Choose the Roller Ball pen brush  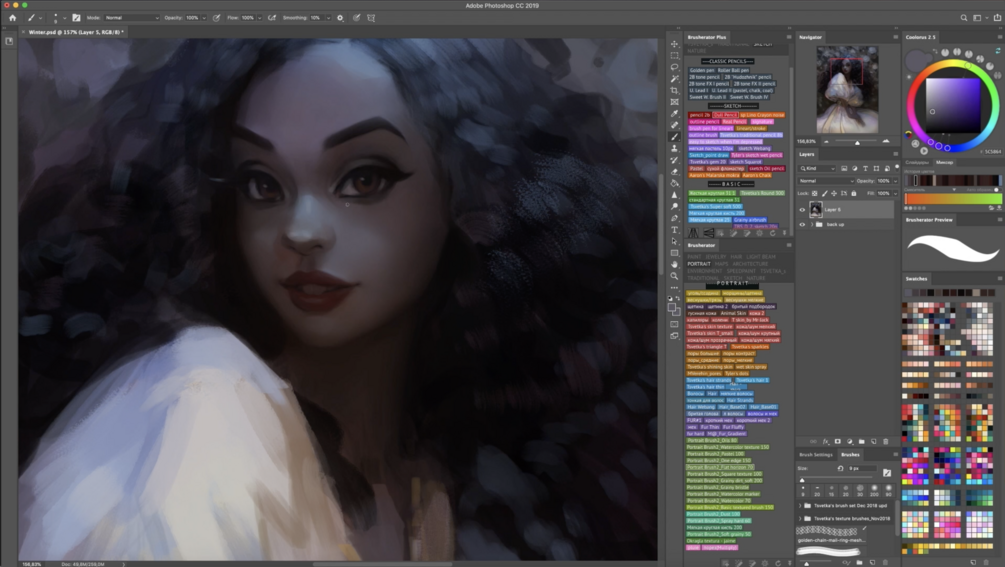(x=733, y=70)
